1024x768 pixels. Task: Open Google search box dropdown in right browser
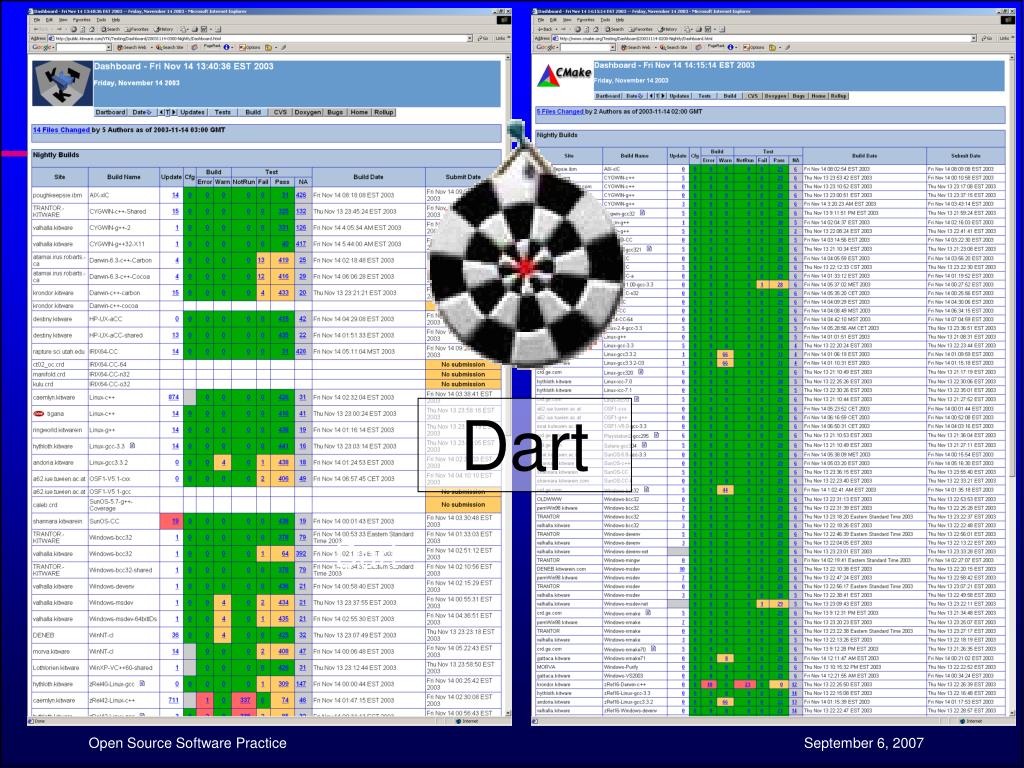(x=613, y=47)
